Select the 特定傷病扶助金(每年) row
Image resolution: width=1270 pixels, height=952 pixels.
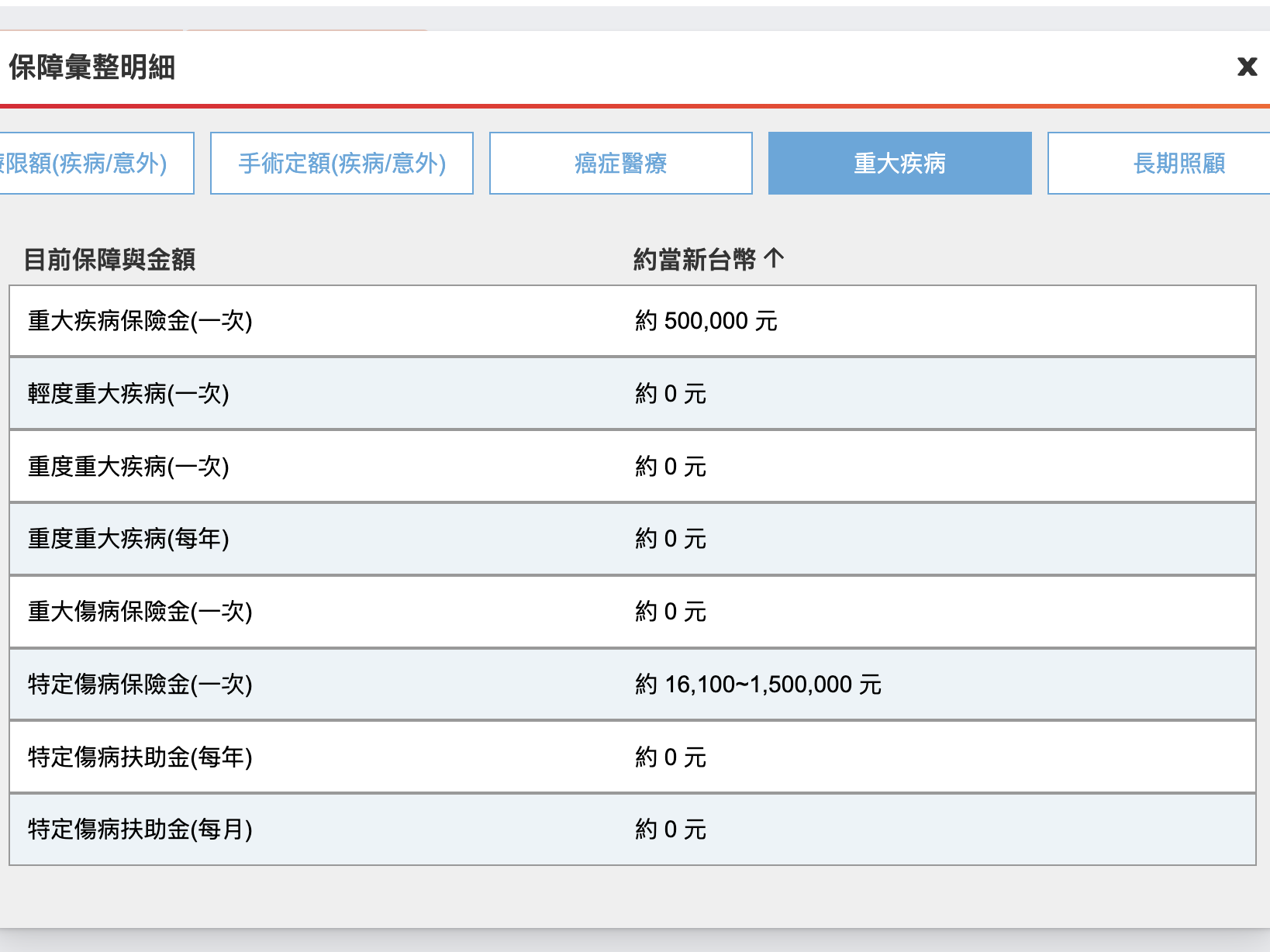point(140,757)
